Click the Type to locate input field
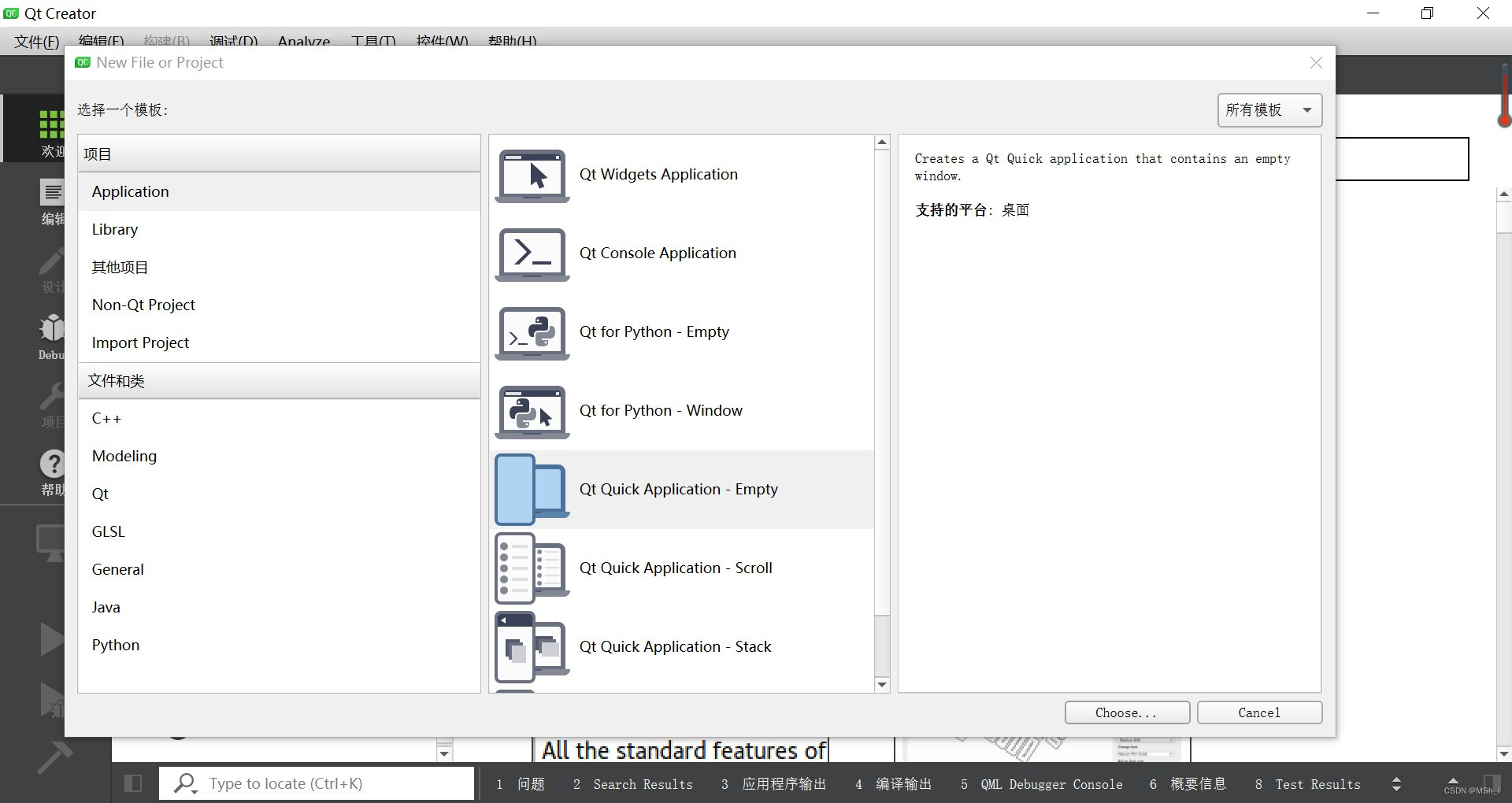Screen dimensions: 1512x803 click(x=317, y=783)
